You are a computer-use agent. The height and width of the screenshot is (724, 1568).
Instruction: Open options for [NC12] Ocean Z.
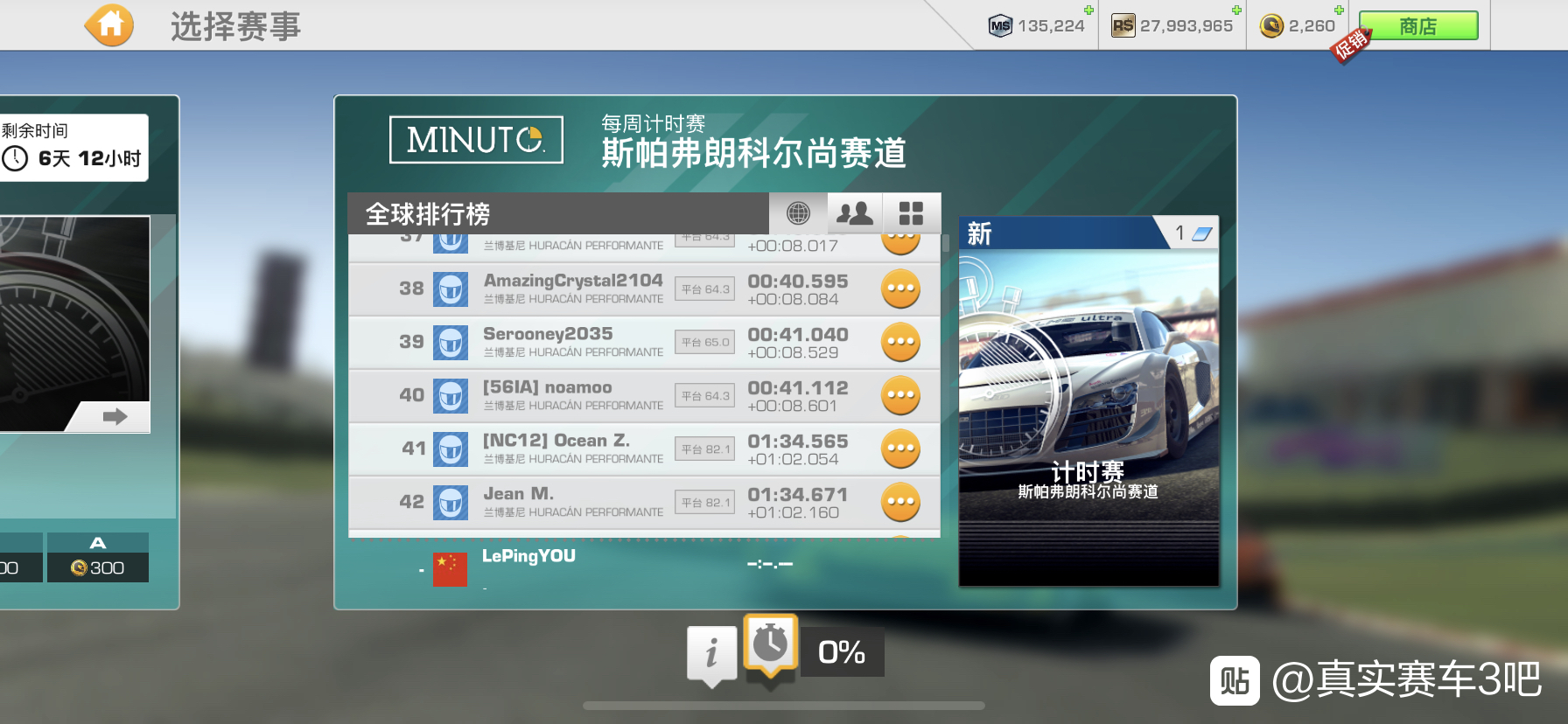(900, 449)
